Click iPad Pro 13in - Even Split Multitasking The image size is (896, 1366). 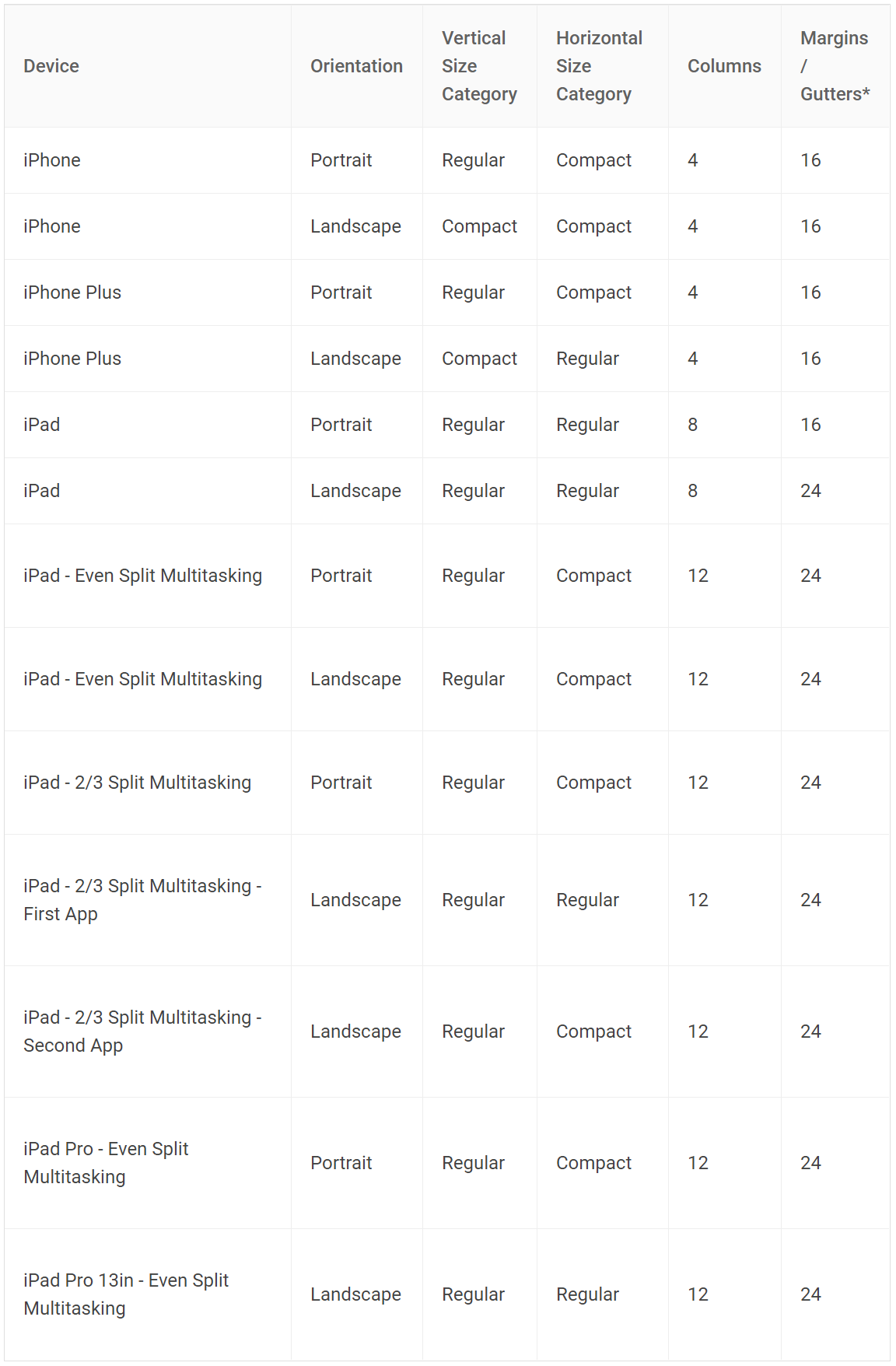coord(126,1294)
